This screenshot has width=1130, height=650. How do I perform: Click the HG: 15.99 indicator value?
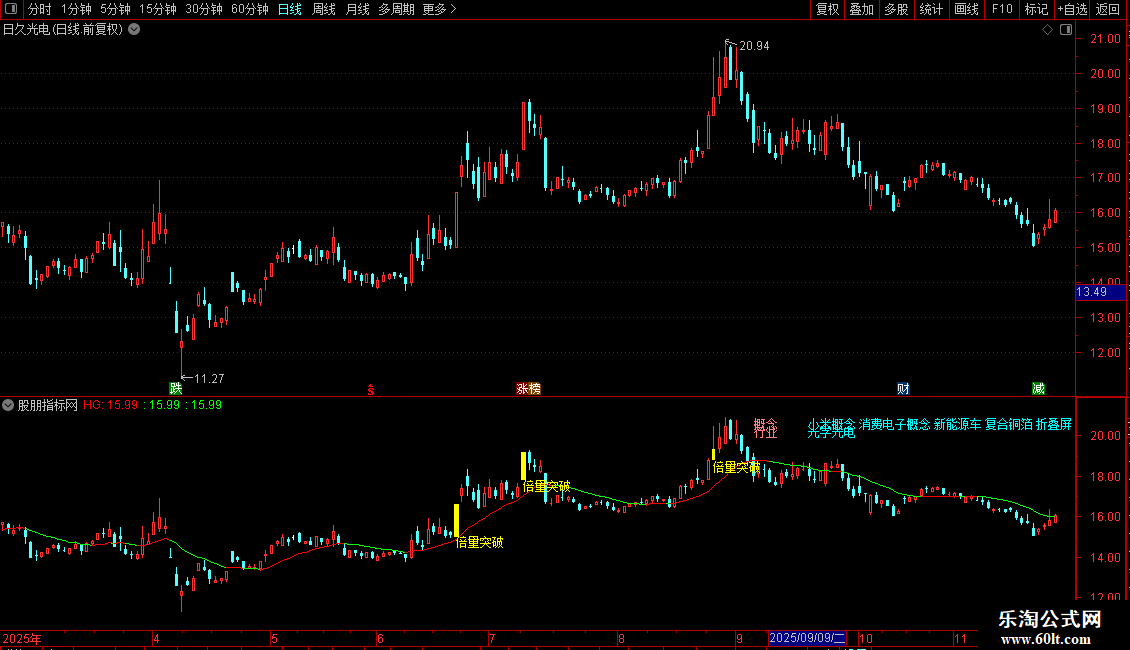click(110, 405)
